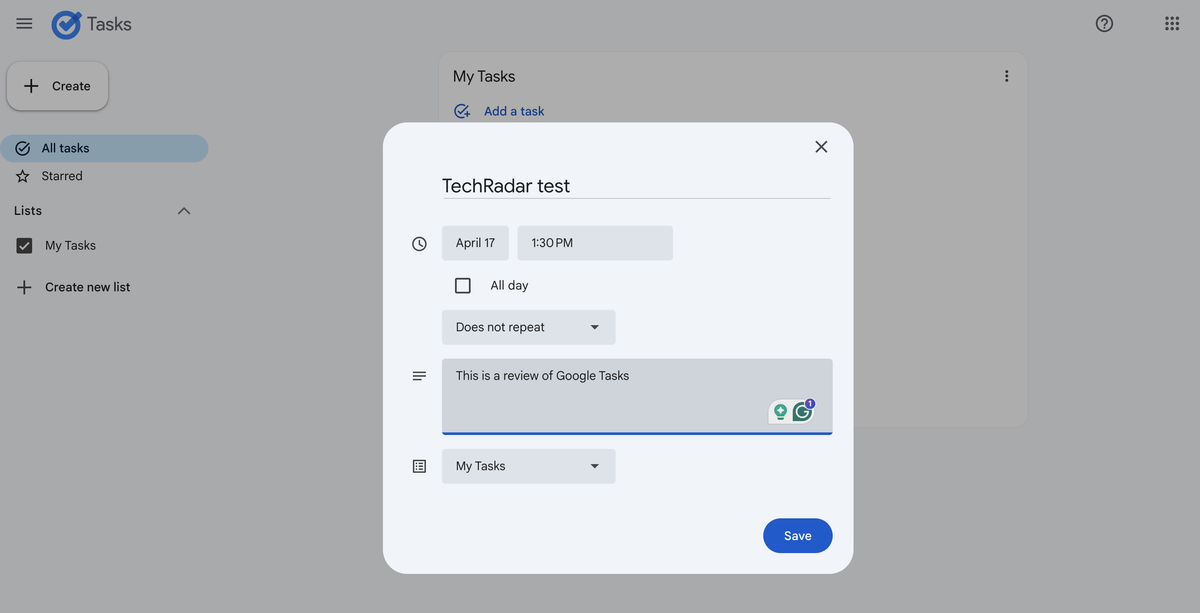Click the plus icon next to Create new list

[23, 287]
